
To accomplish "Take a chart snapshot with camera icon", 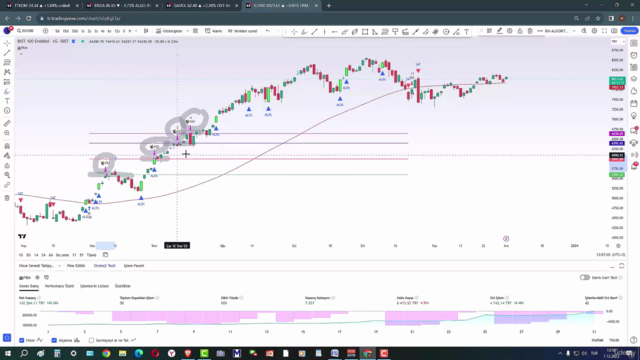I will pos(614,31).
